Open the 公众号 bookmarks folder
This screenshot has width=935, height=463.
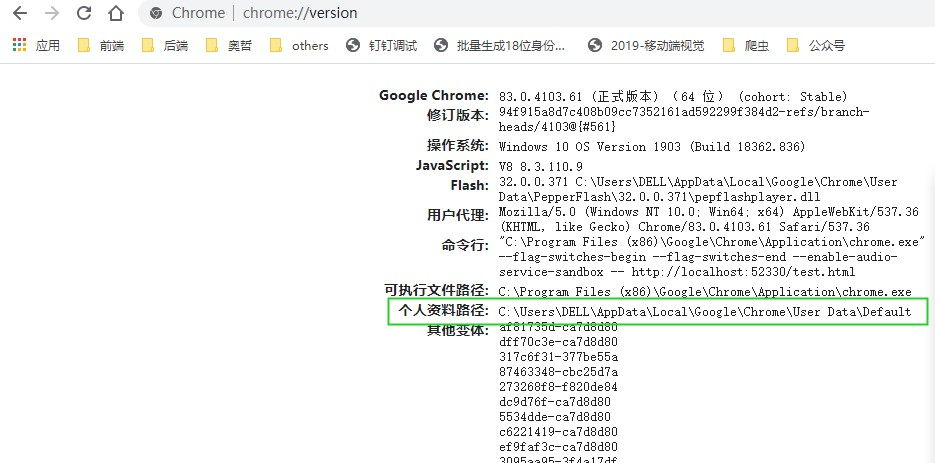[816, 45]
